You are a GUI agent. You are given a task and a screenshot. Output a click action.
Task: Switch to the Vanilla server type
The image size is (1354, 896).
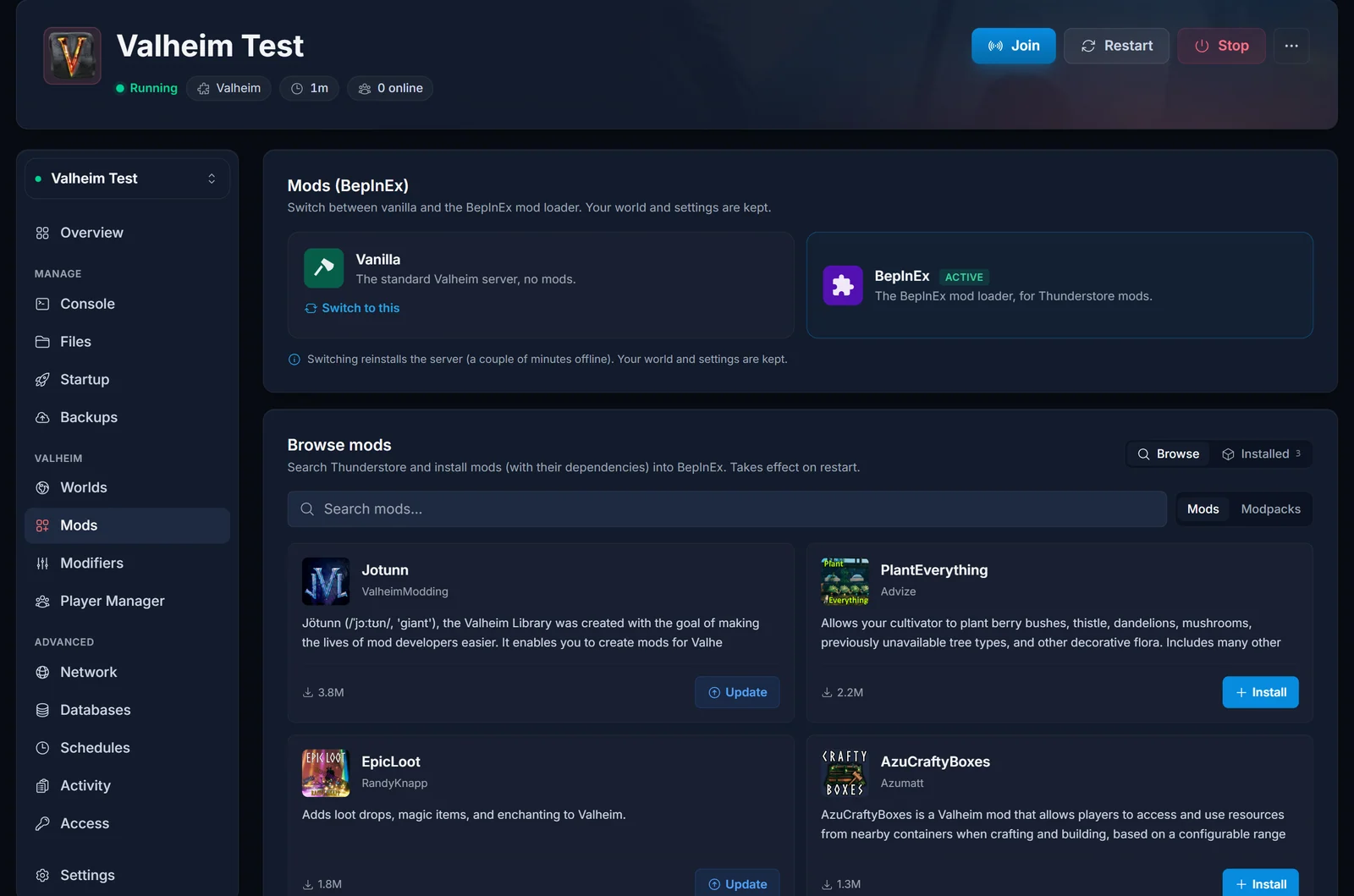352,308
